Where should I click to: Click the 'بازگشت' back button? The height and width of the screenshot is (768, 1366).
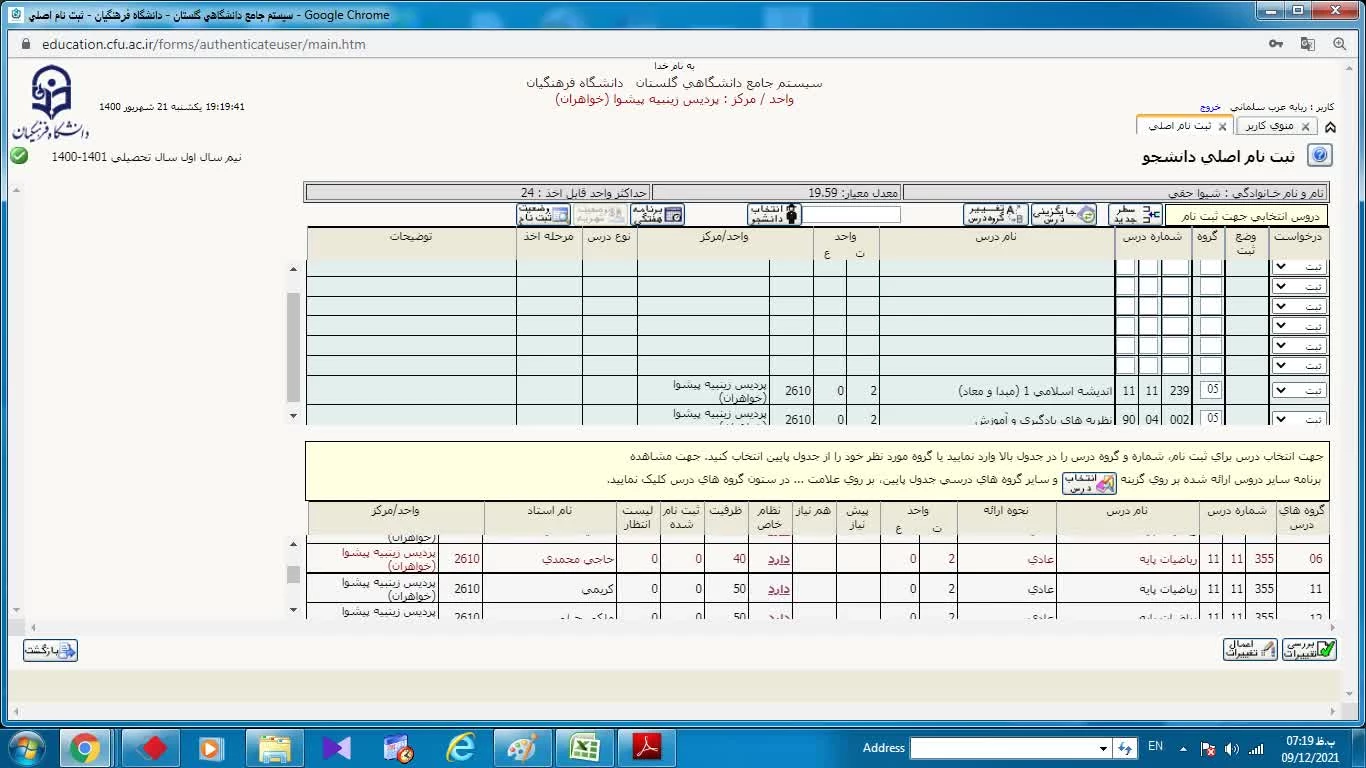pyautogui.click(x=51, y=651)
